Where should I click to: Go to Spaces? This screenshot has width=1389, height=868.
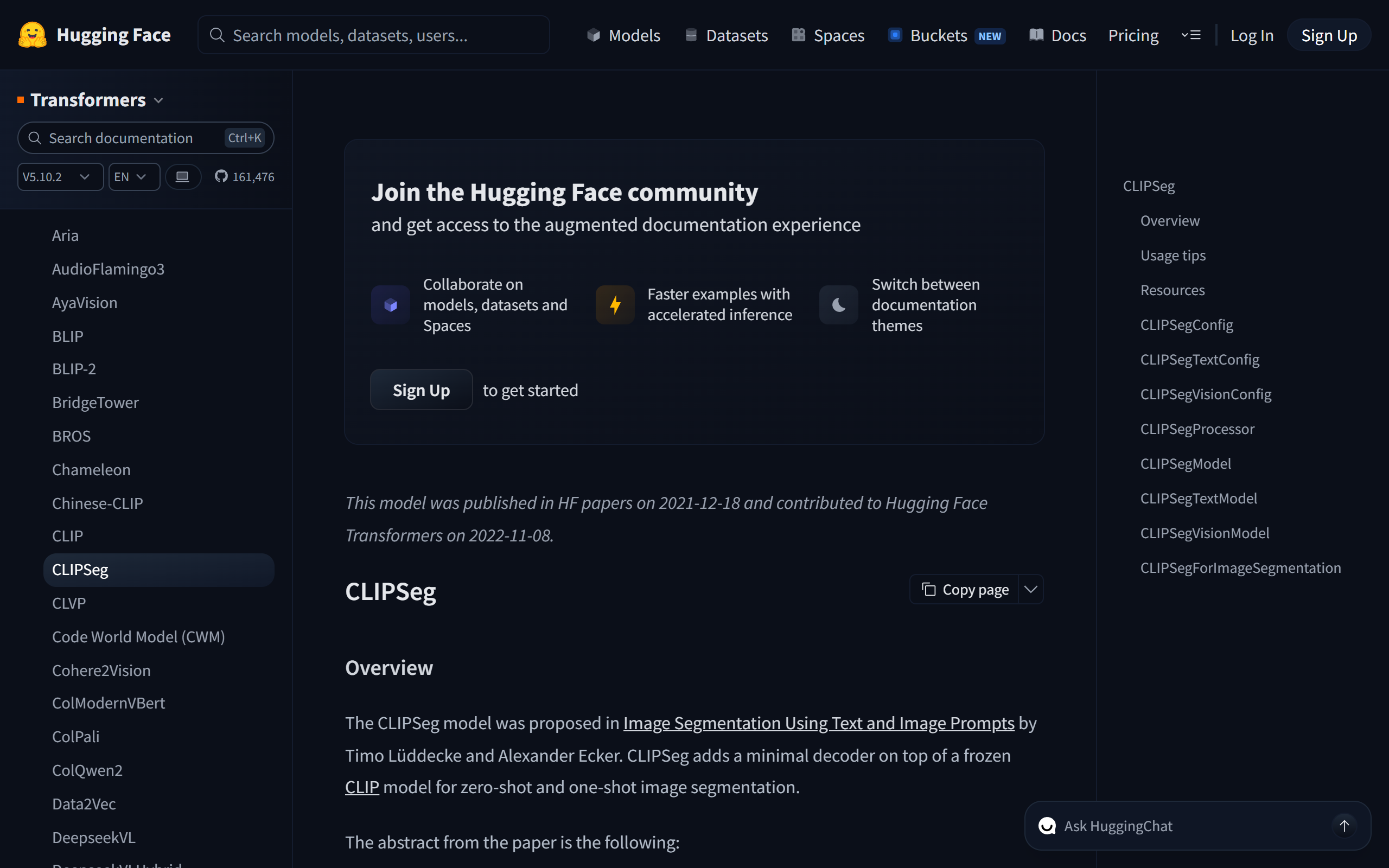click(827, 36)
